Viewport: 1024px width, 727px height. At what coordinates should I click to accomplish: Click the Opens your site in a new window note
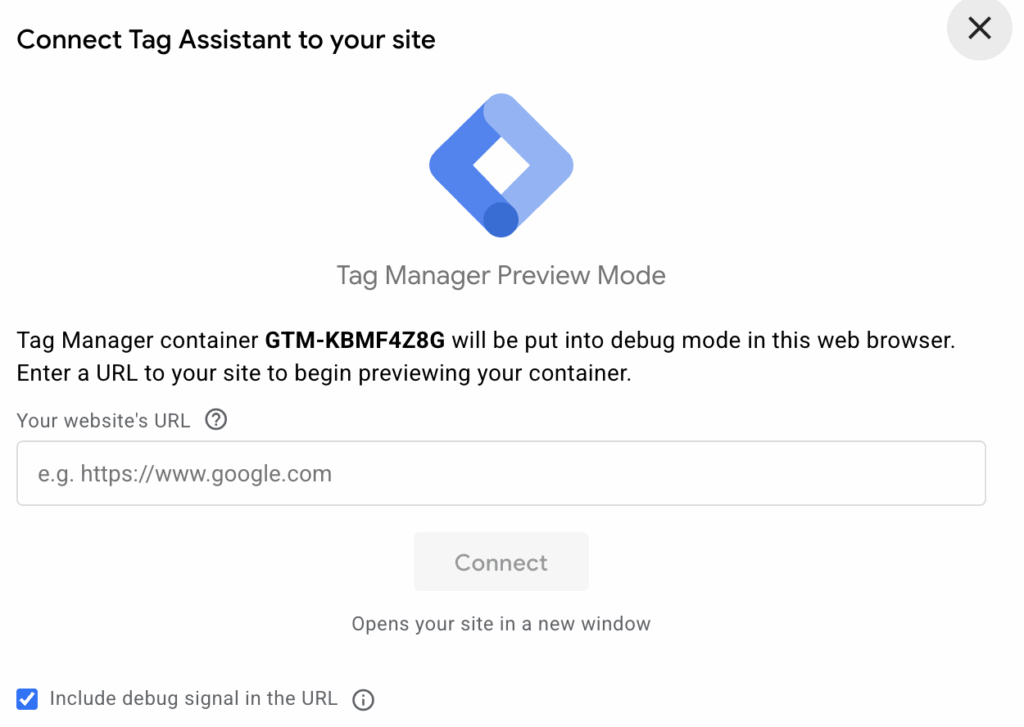(x=501, y=624)
